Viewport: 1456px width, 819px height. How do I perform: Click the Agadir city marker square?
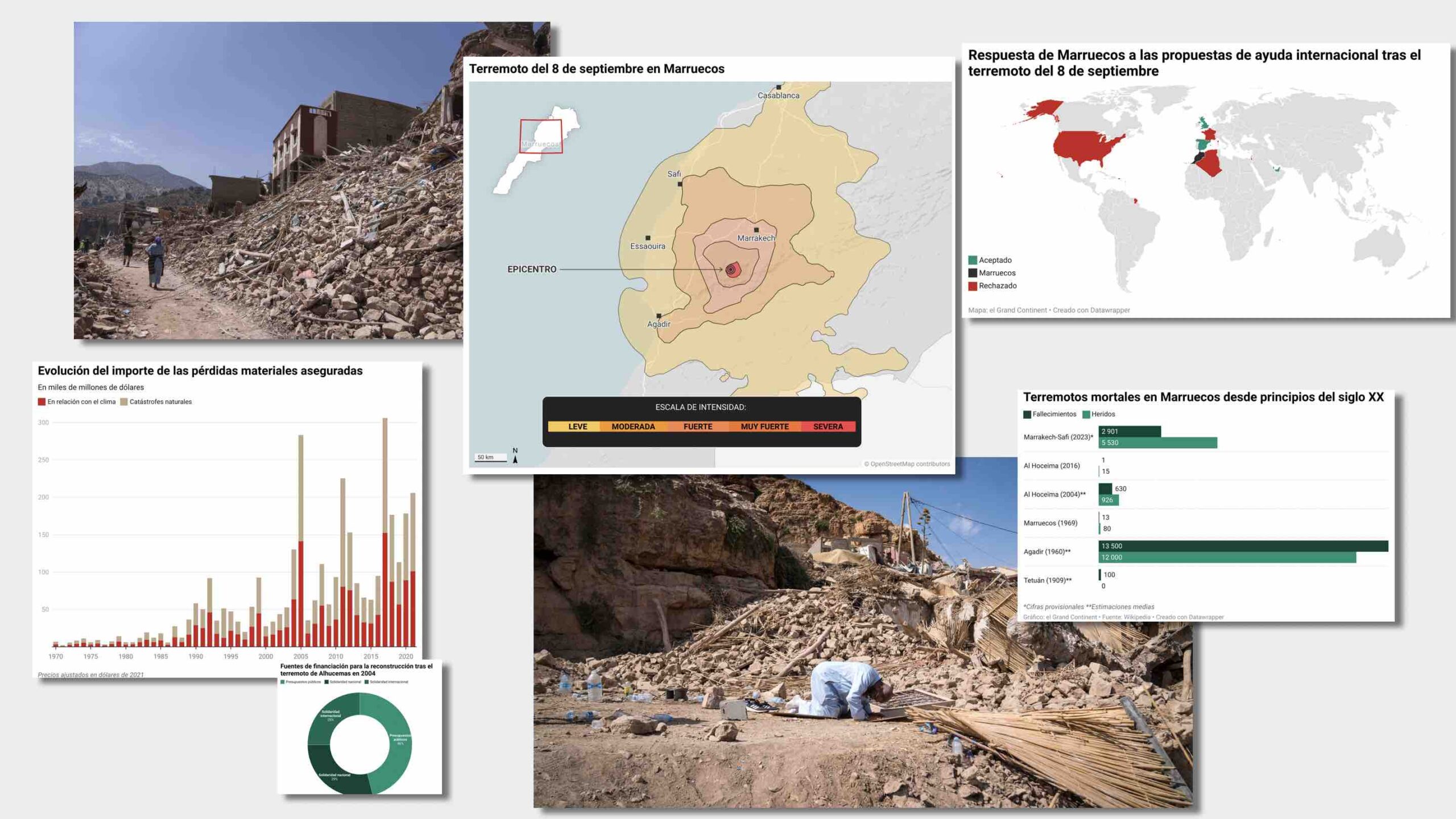coord(659,316)
